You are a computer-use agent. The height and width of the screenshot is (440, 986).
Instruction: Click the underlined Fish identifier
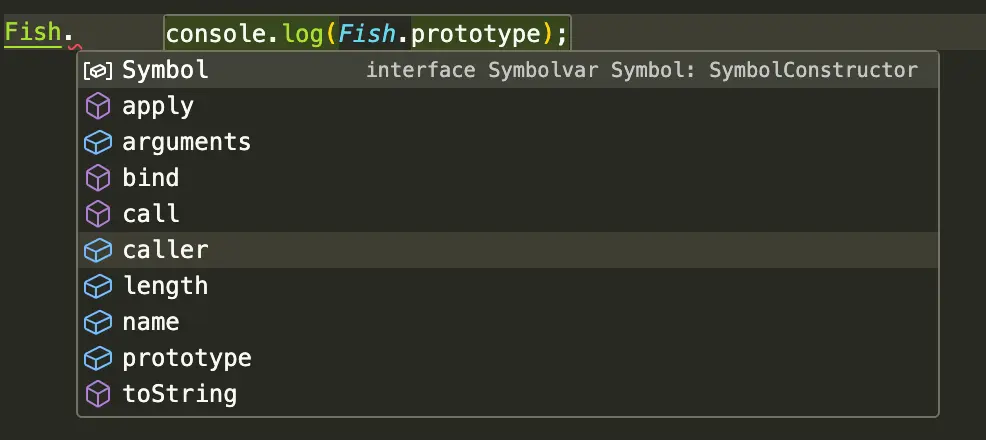tap(32, 32)
